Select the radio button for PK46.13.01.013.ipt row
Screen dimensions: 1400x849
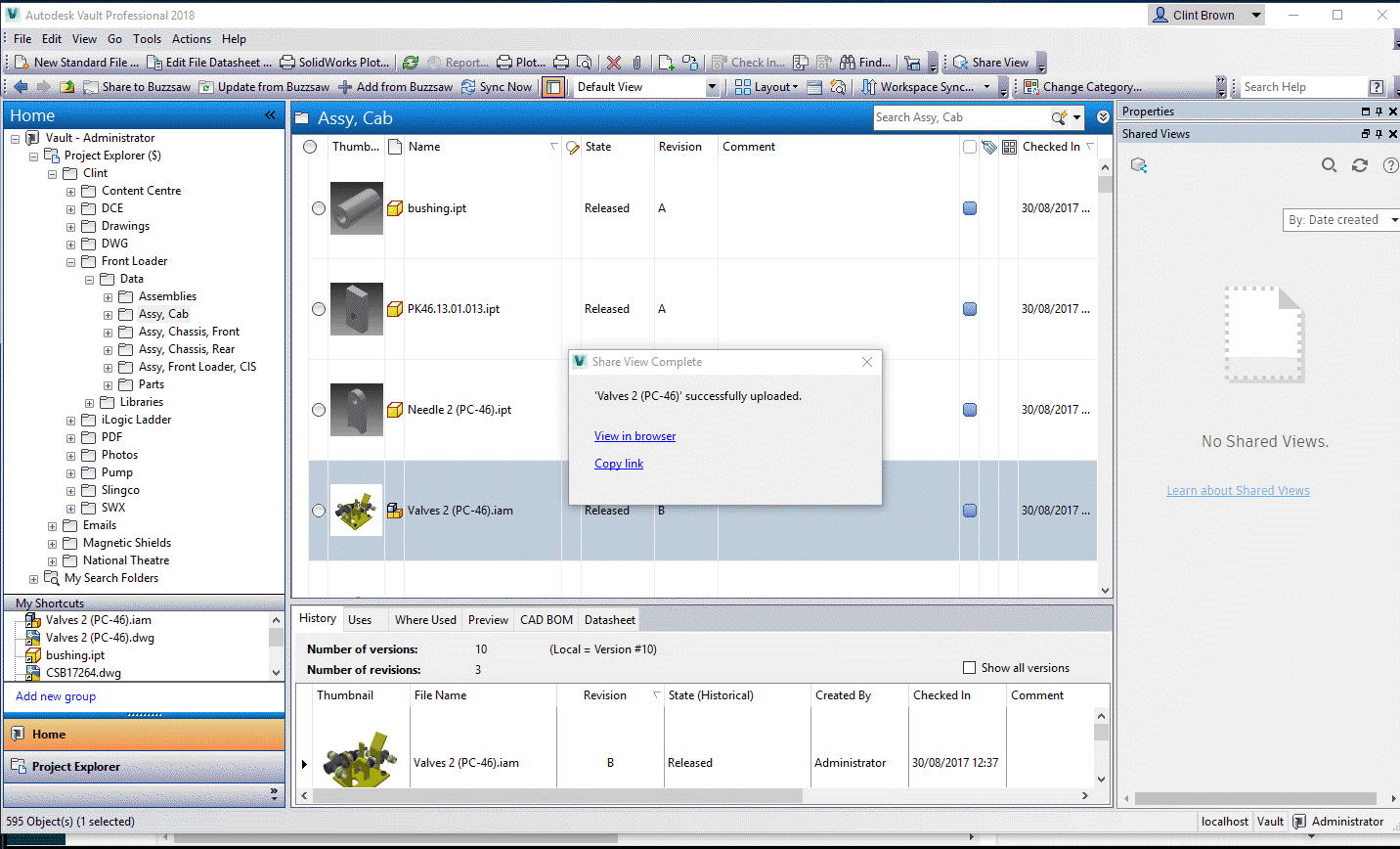(319, 309)
